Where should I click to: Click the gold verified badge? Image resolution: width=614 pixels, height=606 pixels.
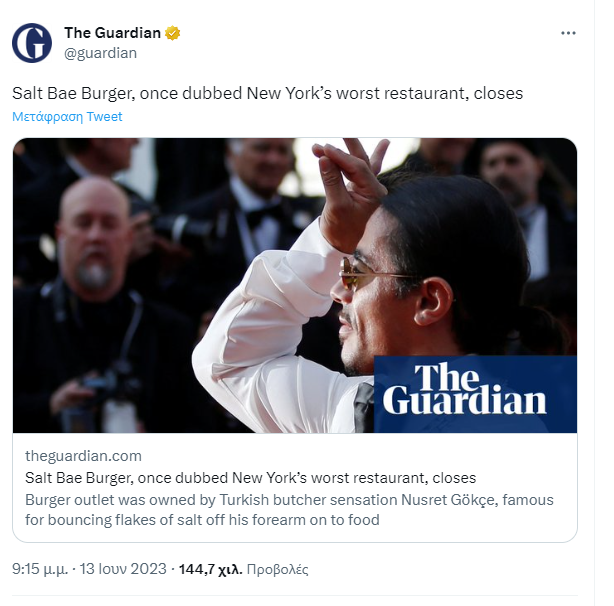172,33
